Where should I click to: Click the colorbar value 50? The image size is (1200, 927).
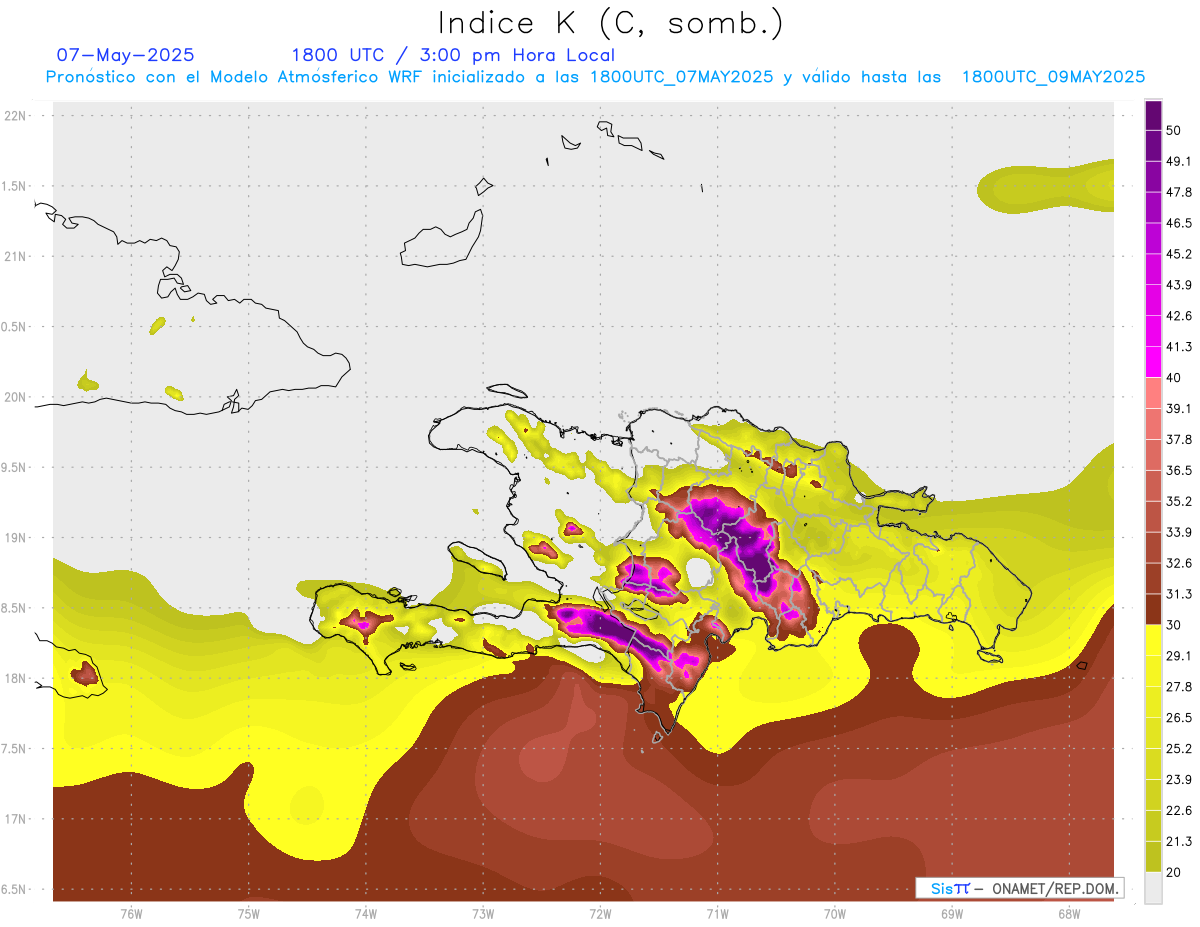click(1174, 130)
